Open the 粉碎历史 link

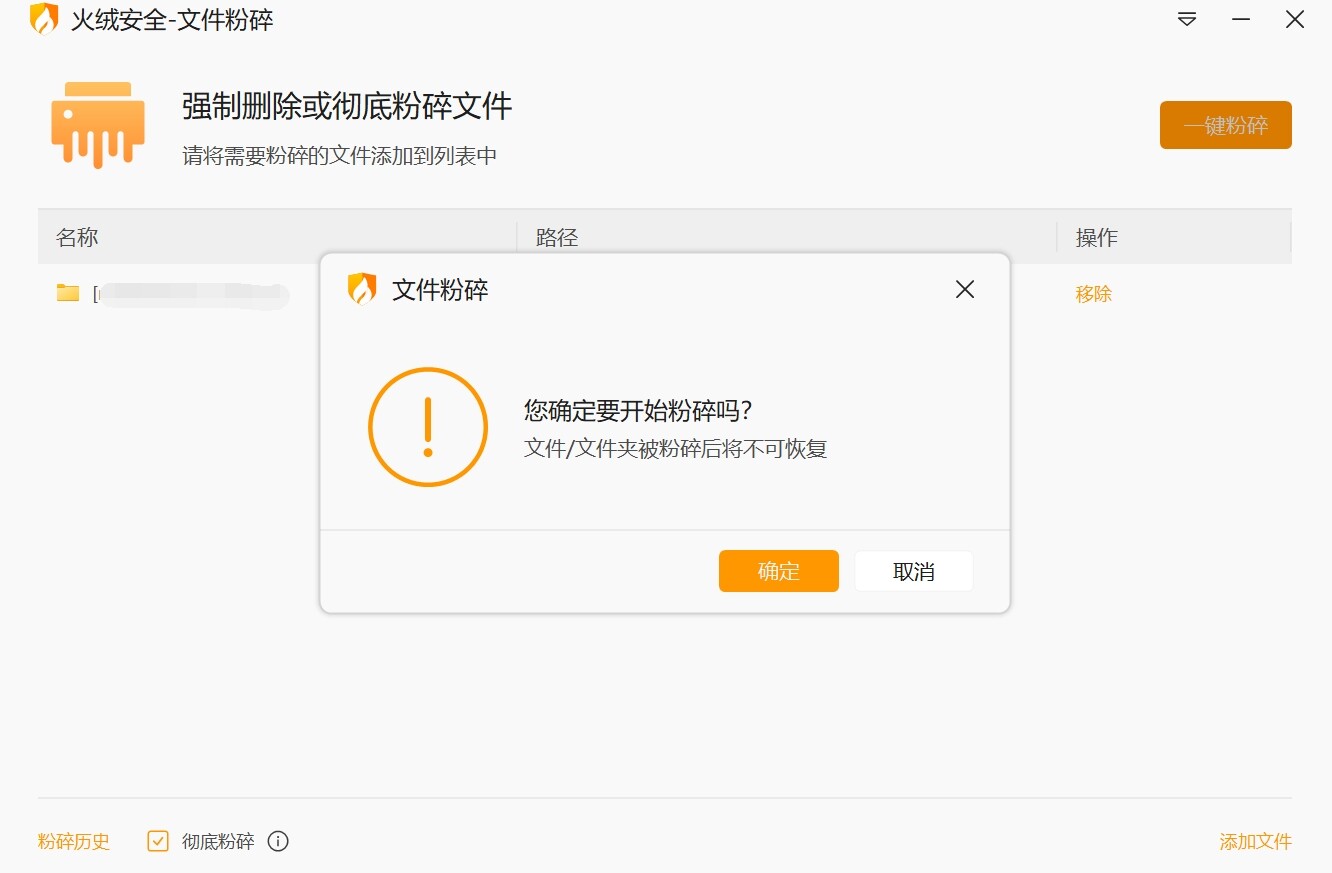(x=74, y=841)
